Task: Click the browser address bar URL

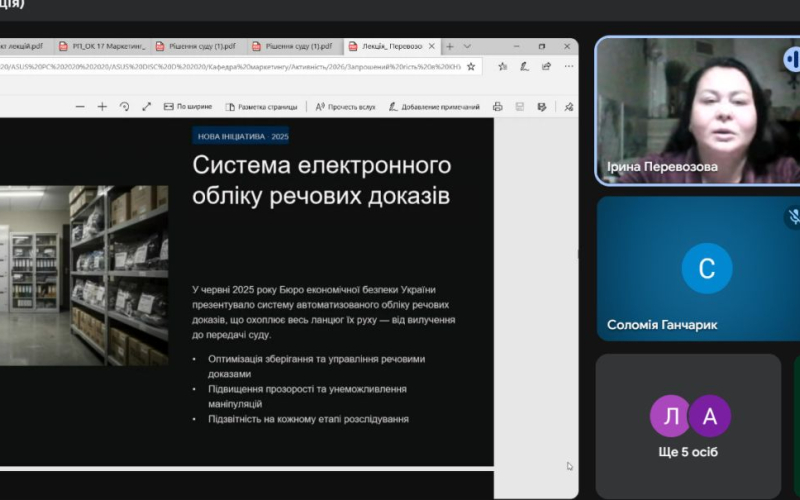Action: 231,66
